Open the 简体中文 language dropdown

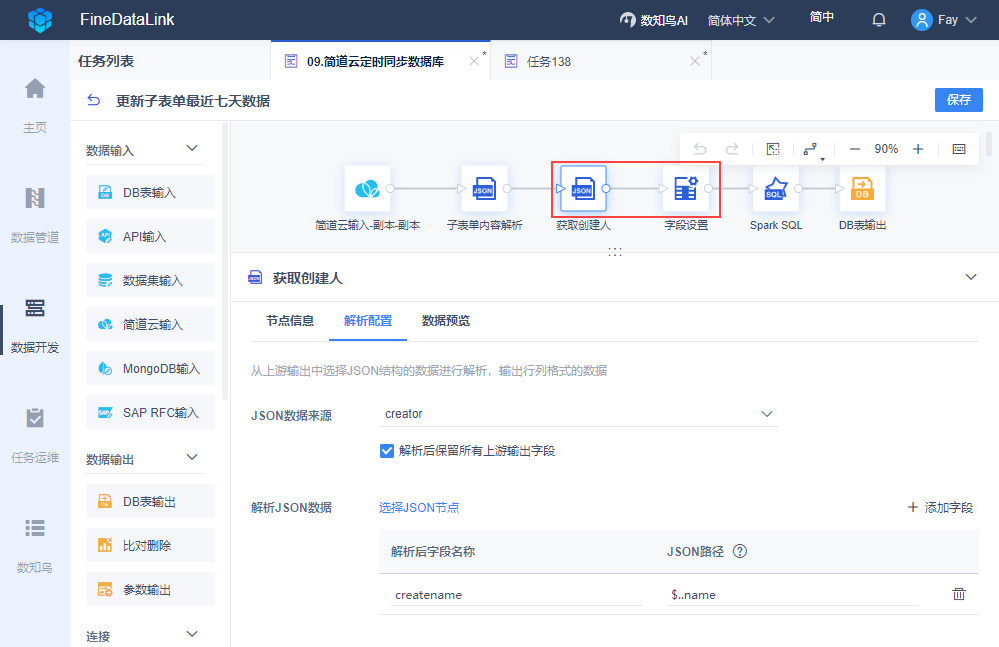[x=741, y=20]
